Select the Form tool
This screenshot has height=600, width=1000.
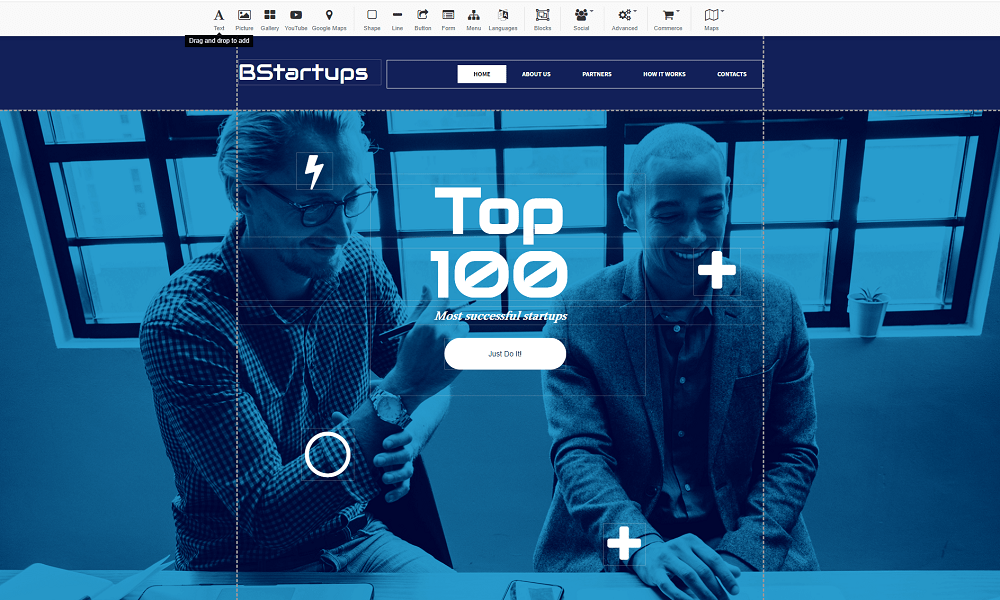448,19
